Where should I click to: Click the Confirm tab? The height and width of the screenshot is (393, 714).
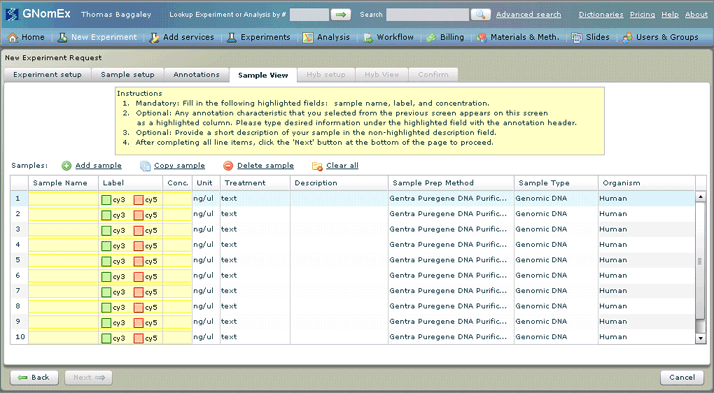pos(433,75)
